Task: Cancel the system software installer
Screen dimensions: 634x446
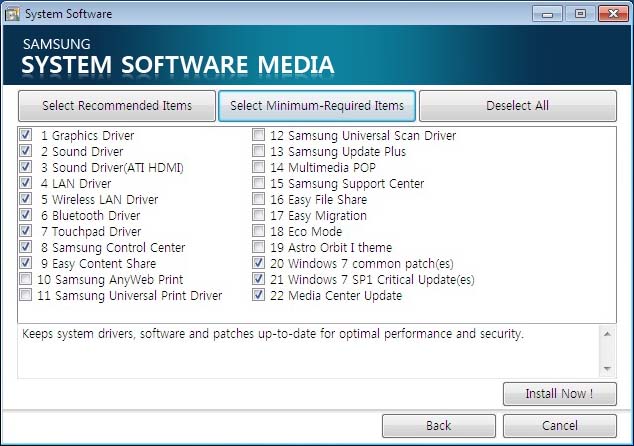Action: [x=560, y=426]
